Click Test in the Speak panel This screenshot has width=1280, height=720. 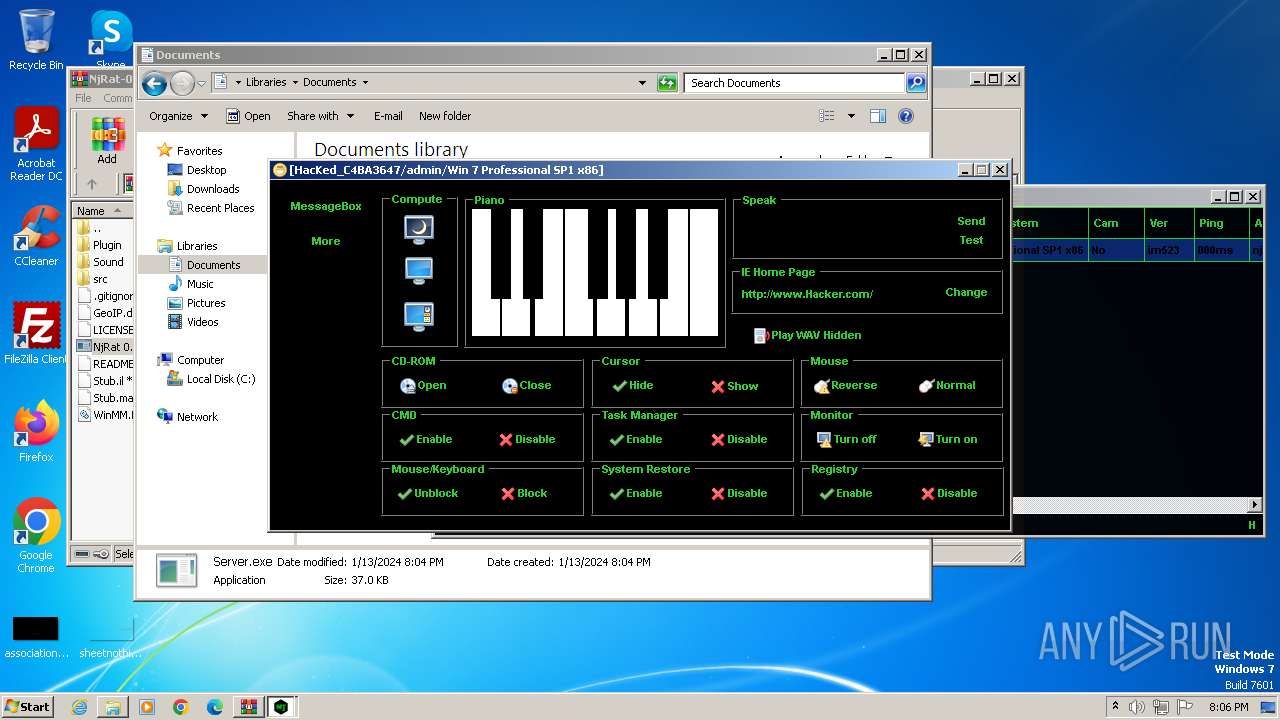[x=972, y=240]
